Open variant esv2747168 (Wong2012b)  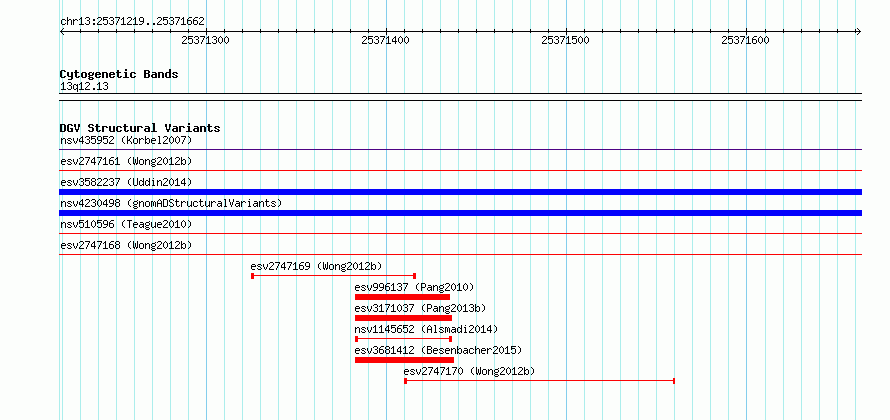[126, 245]
